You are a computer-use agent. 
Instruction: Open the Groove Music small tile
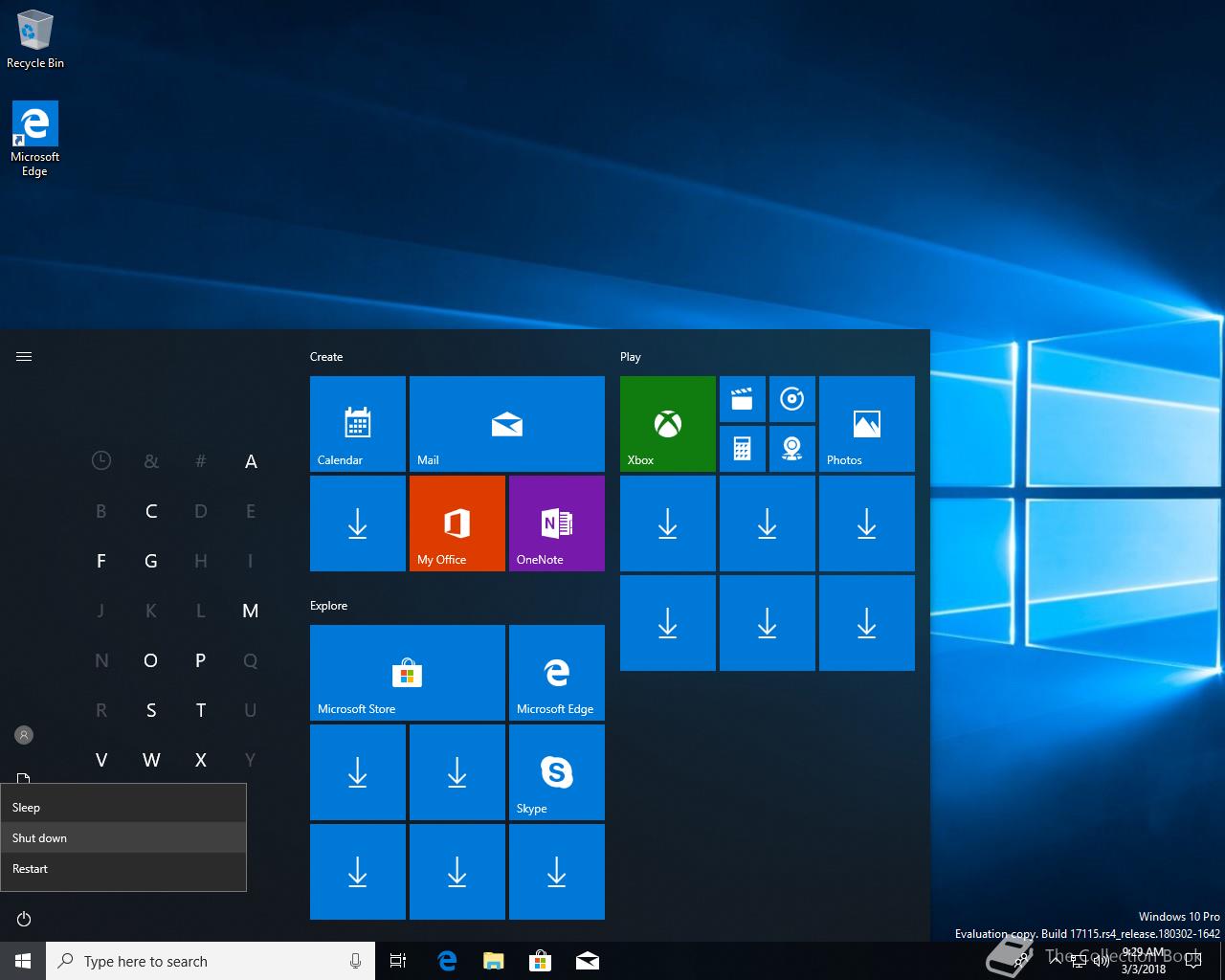pyautogui.click(x=792, y=399)
